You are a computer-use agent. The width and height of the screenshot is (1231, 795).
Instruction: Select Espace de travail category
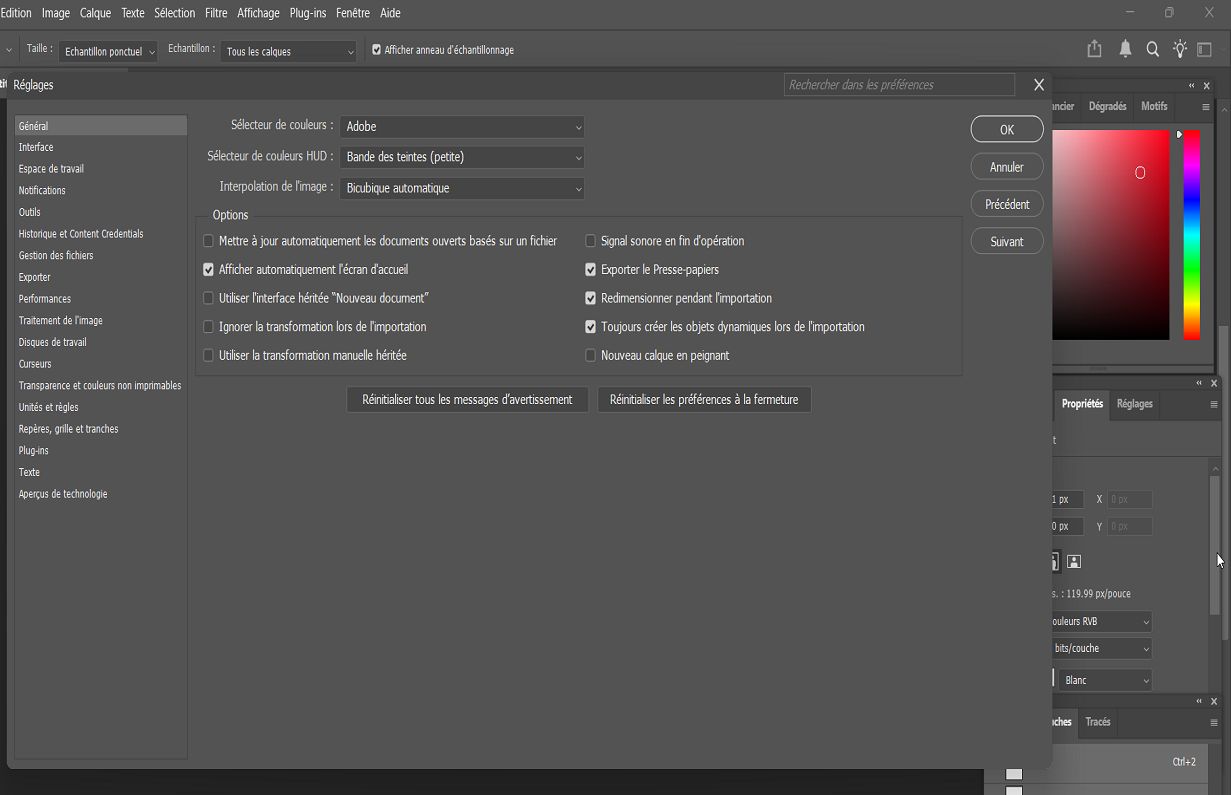[x=51, y=169]
